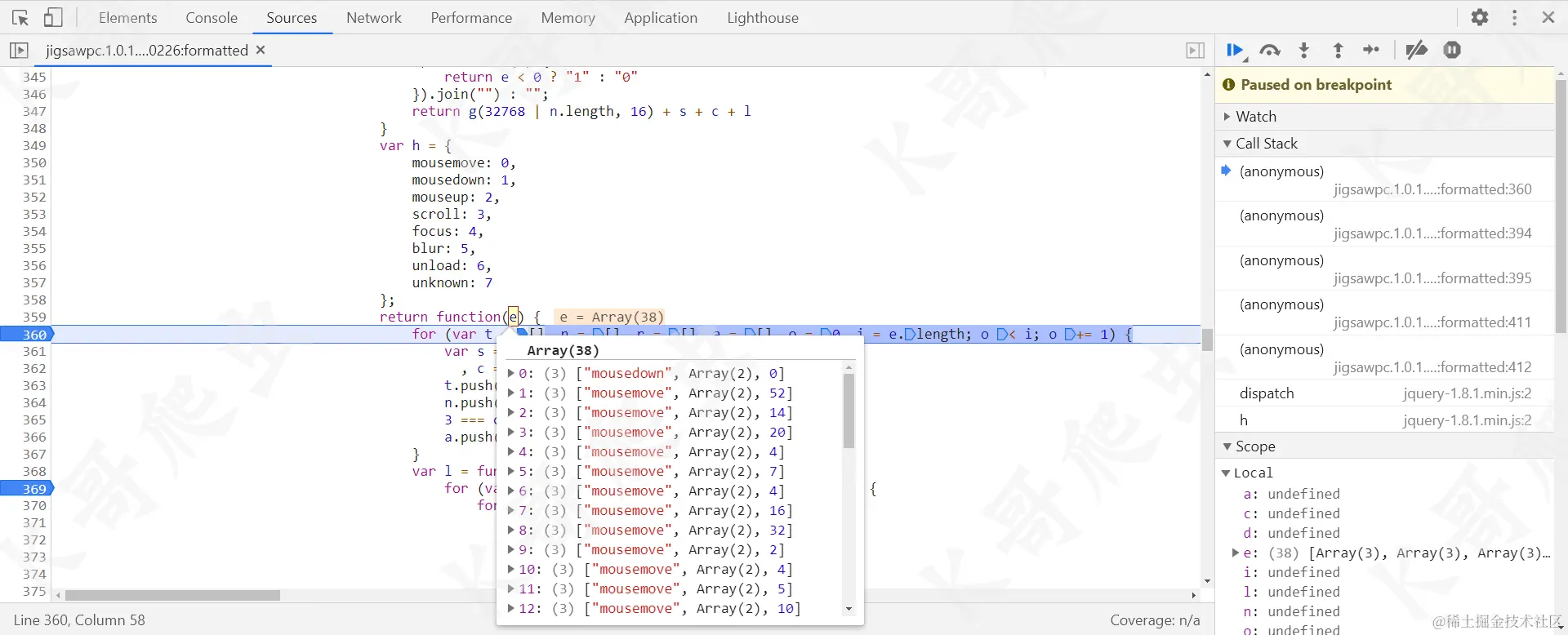Click the Coverage n/a status text
Screen dimensions: 1568x635
1155,620
